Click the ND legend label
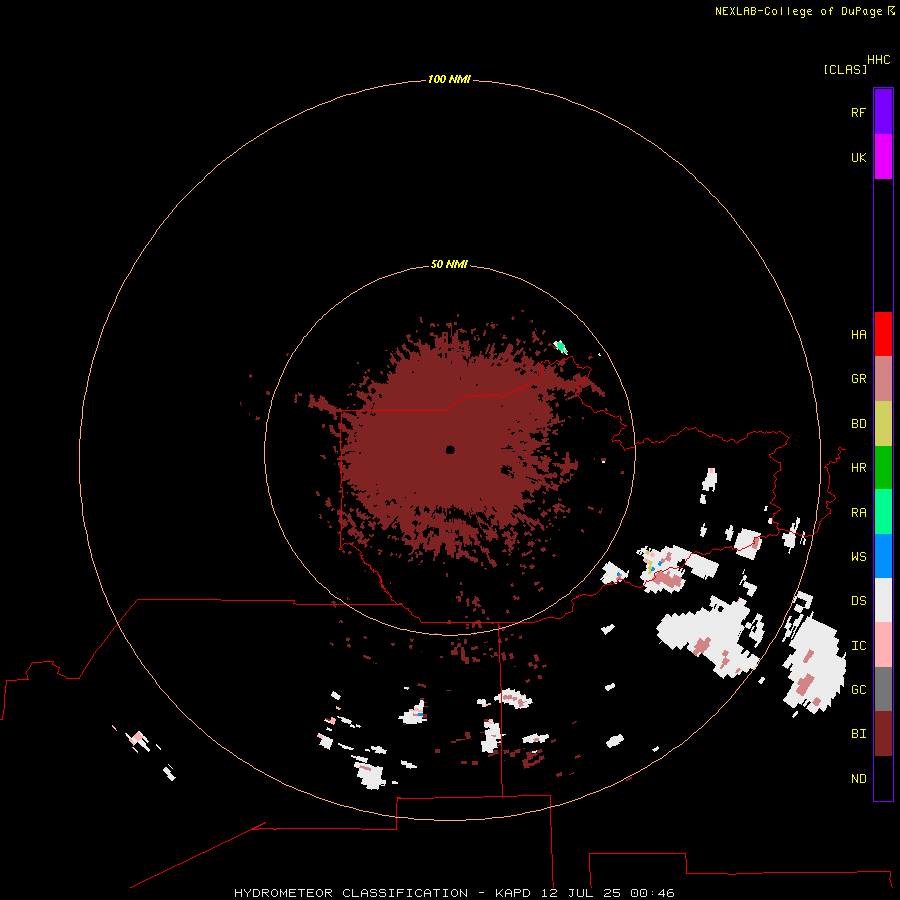The image size is (900, 900). (858, 778)
